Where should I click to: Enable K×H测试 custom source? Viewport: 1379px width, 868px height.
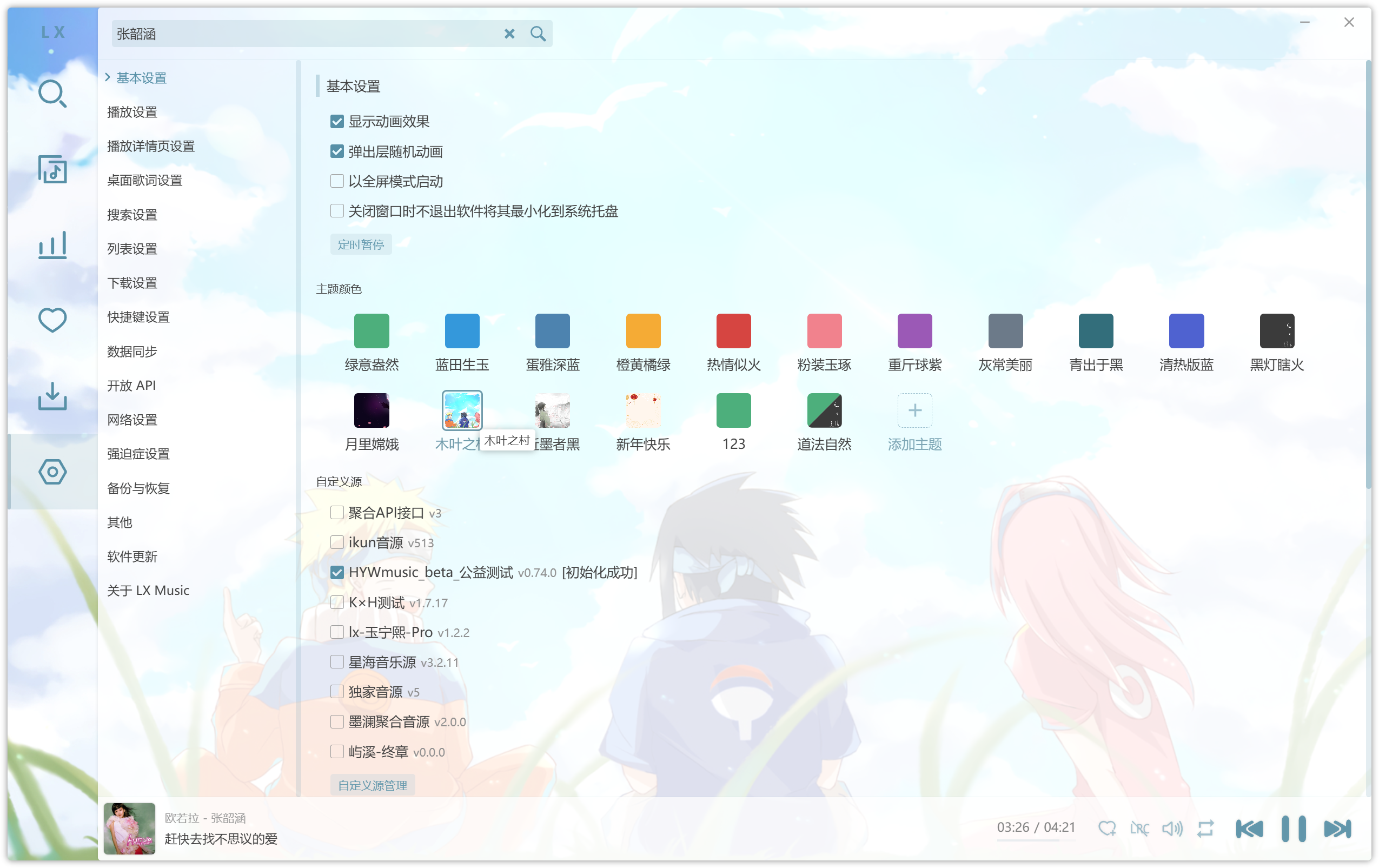coord(337,602)
